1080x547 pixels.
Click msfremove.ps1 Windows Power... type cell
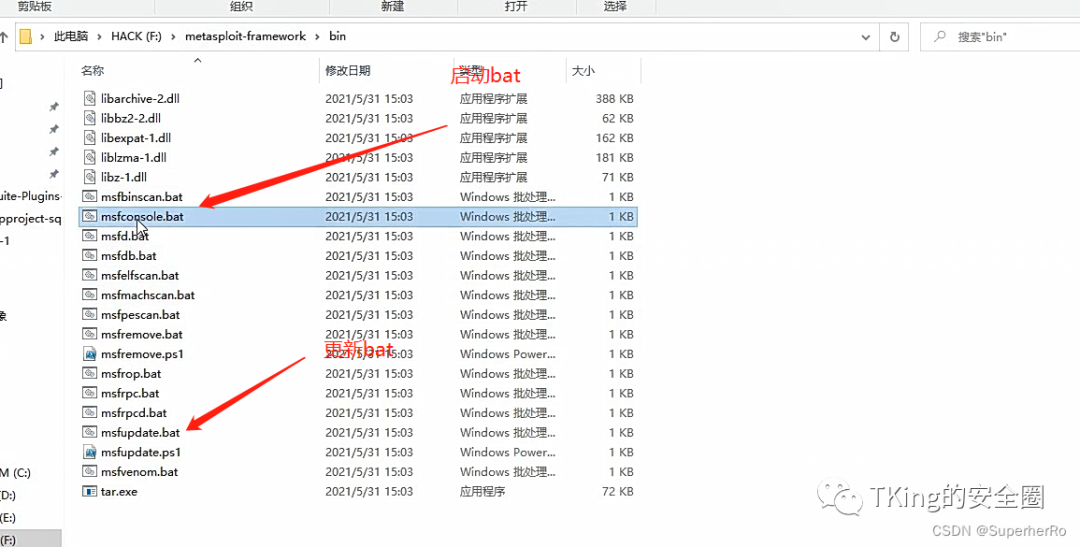click(x=508, y=354)
